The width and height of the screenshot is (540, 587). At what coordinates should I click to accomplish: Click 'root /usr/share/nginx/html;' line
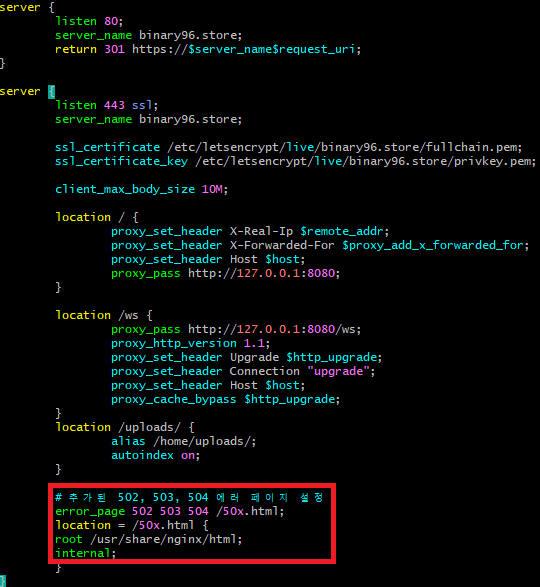click(149, 539)
